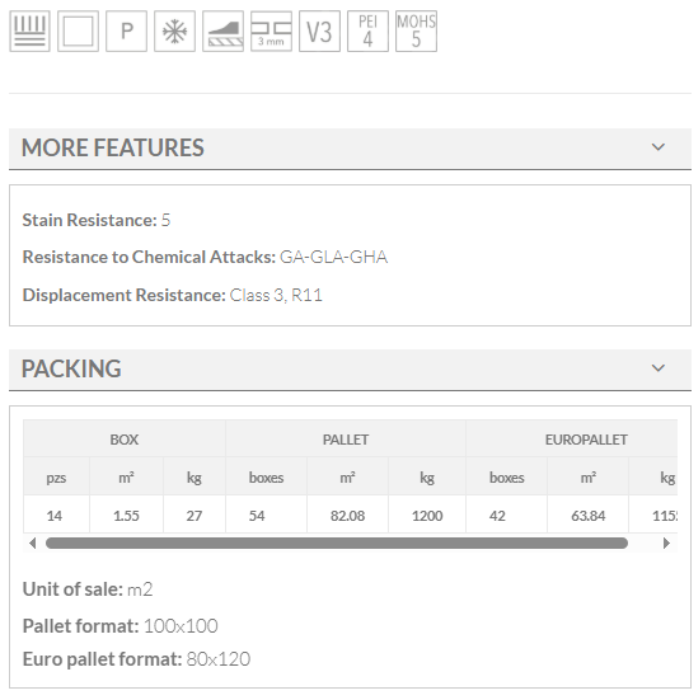Screen dimensions: 700x700
Task: Click the PACKING header title
Action: (72, 368)
